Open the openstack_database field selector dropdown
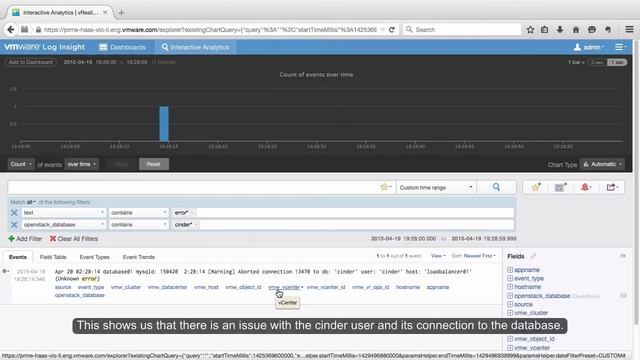This screenshot has width=640, height=360. tap(63, 225)
